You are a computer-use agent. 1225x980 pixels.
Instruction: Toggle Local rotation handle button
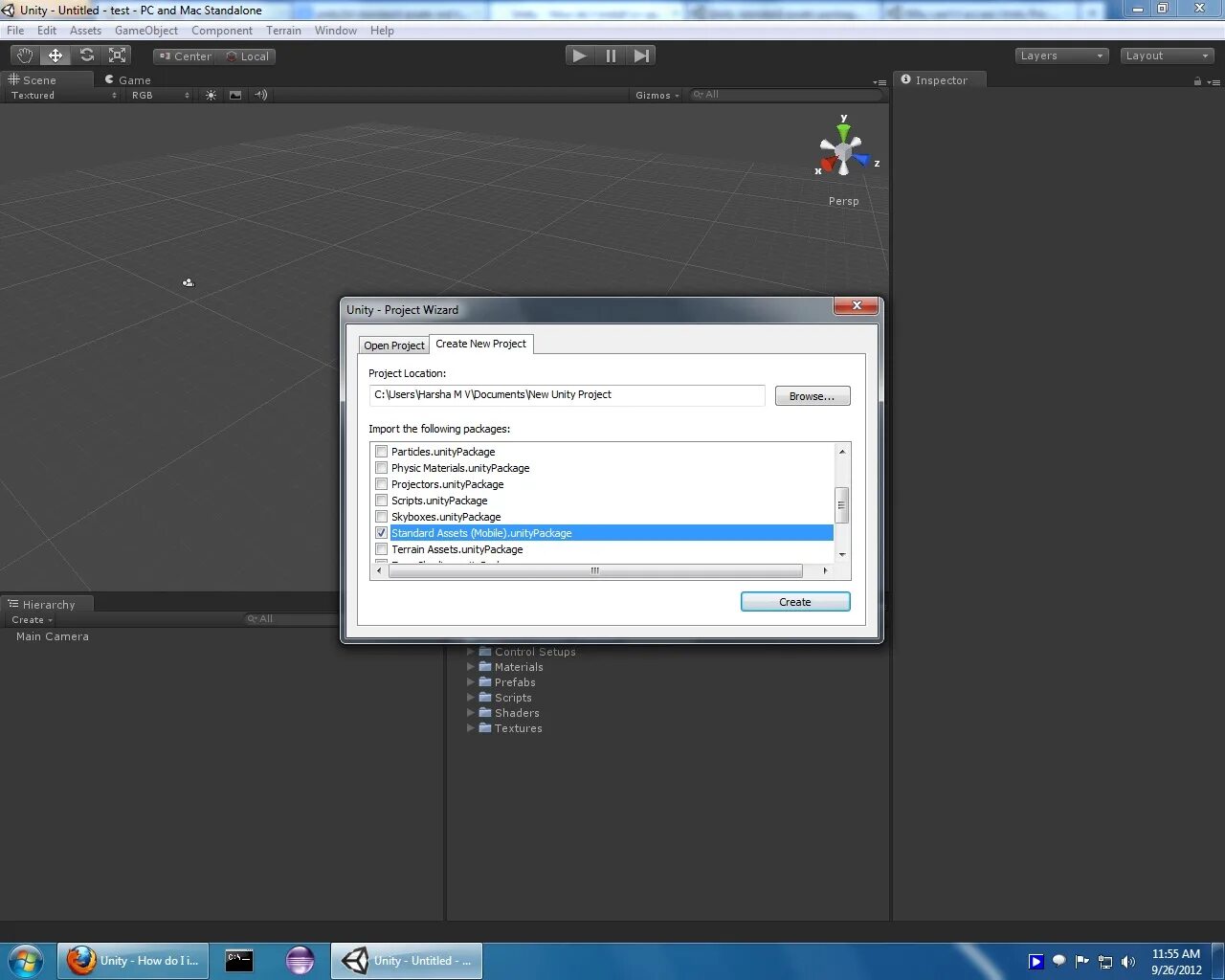point(247,56)
